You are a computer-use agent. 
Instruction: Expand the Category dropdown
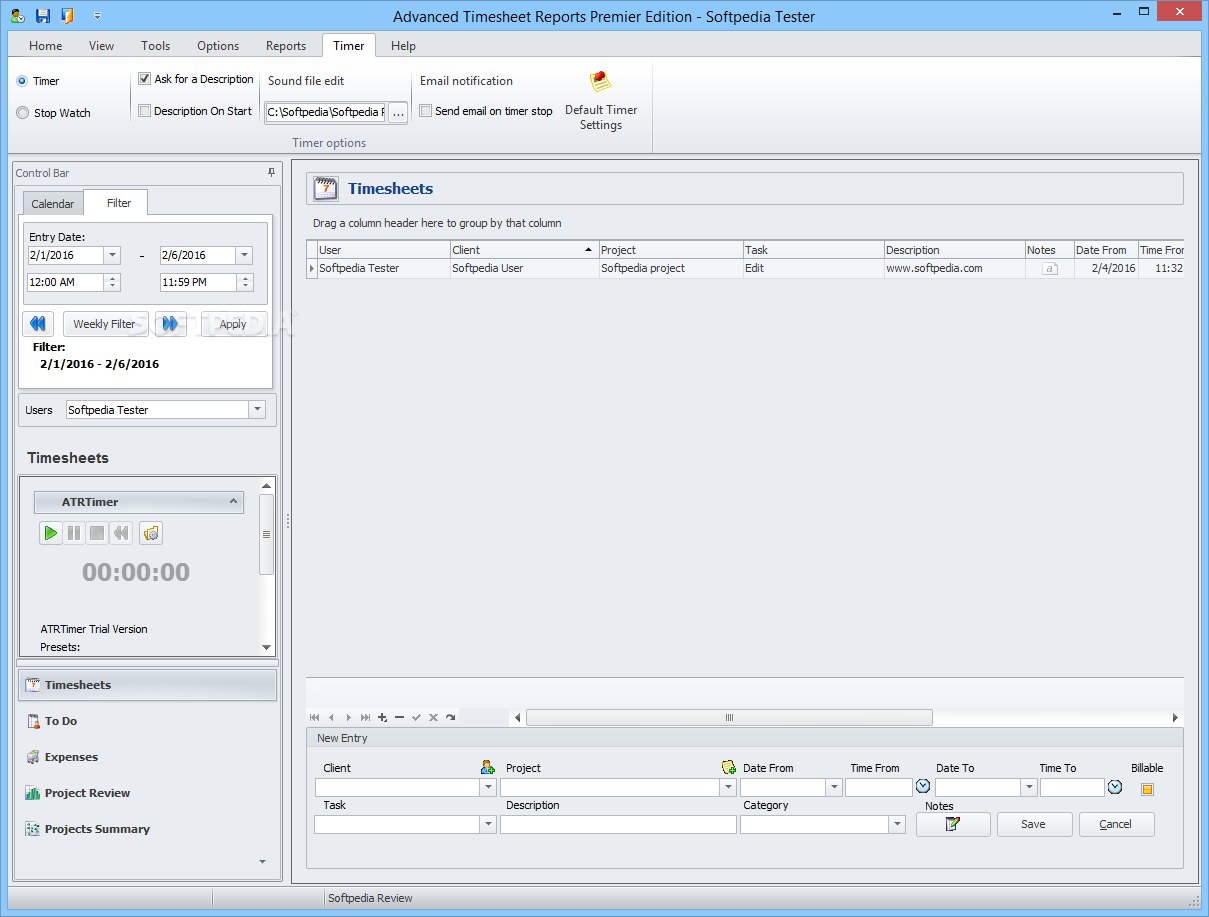point(897,825)
